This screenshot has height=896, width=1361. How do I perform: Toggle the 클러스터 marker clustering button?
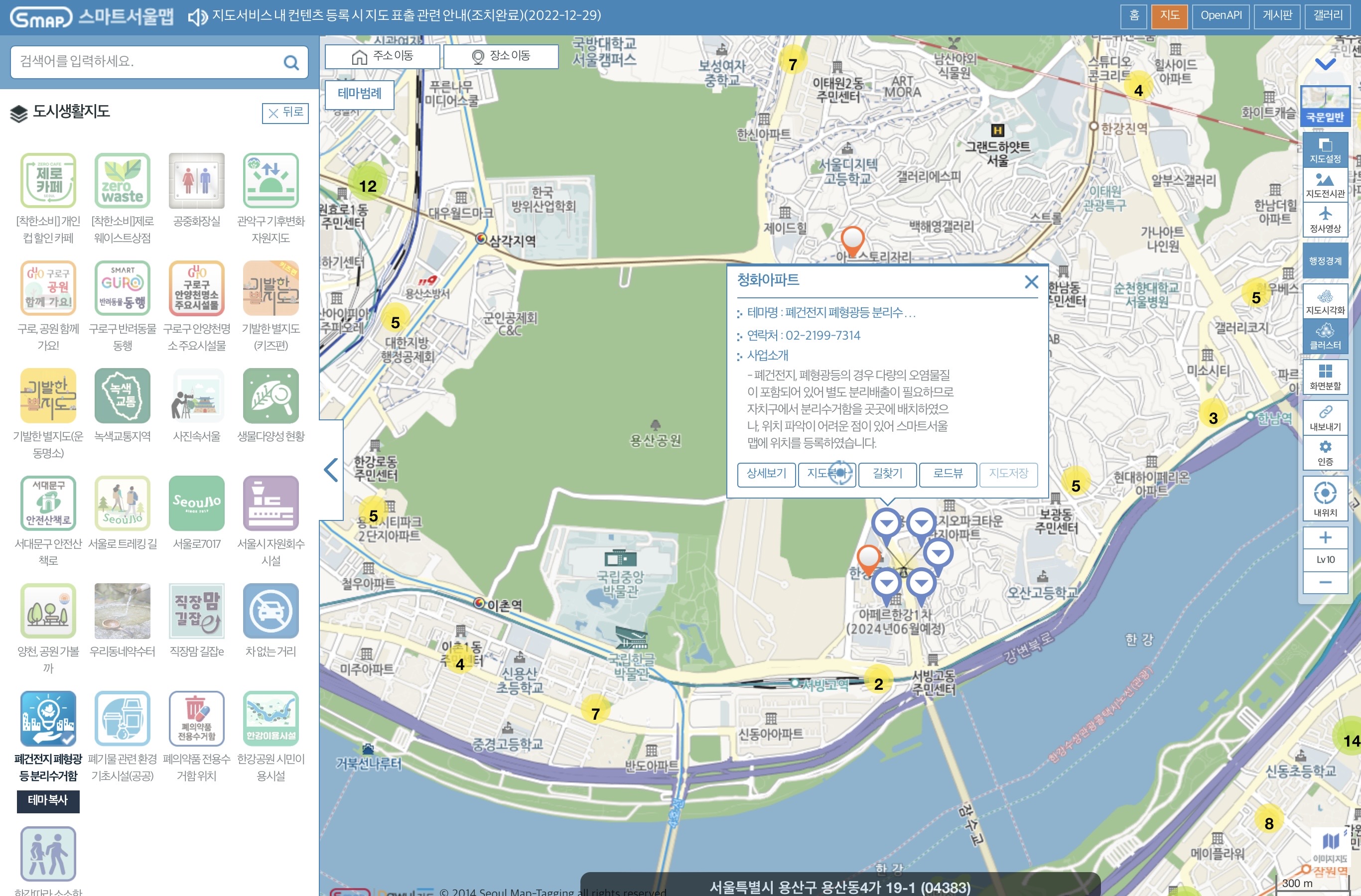point(1325,336)
